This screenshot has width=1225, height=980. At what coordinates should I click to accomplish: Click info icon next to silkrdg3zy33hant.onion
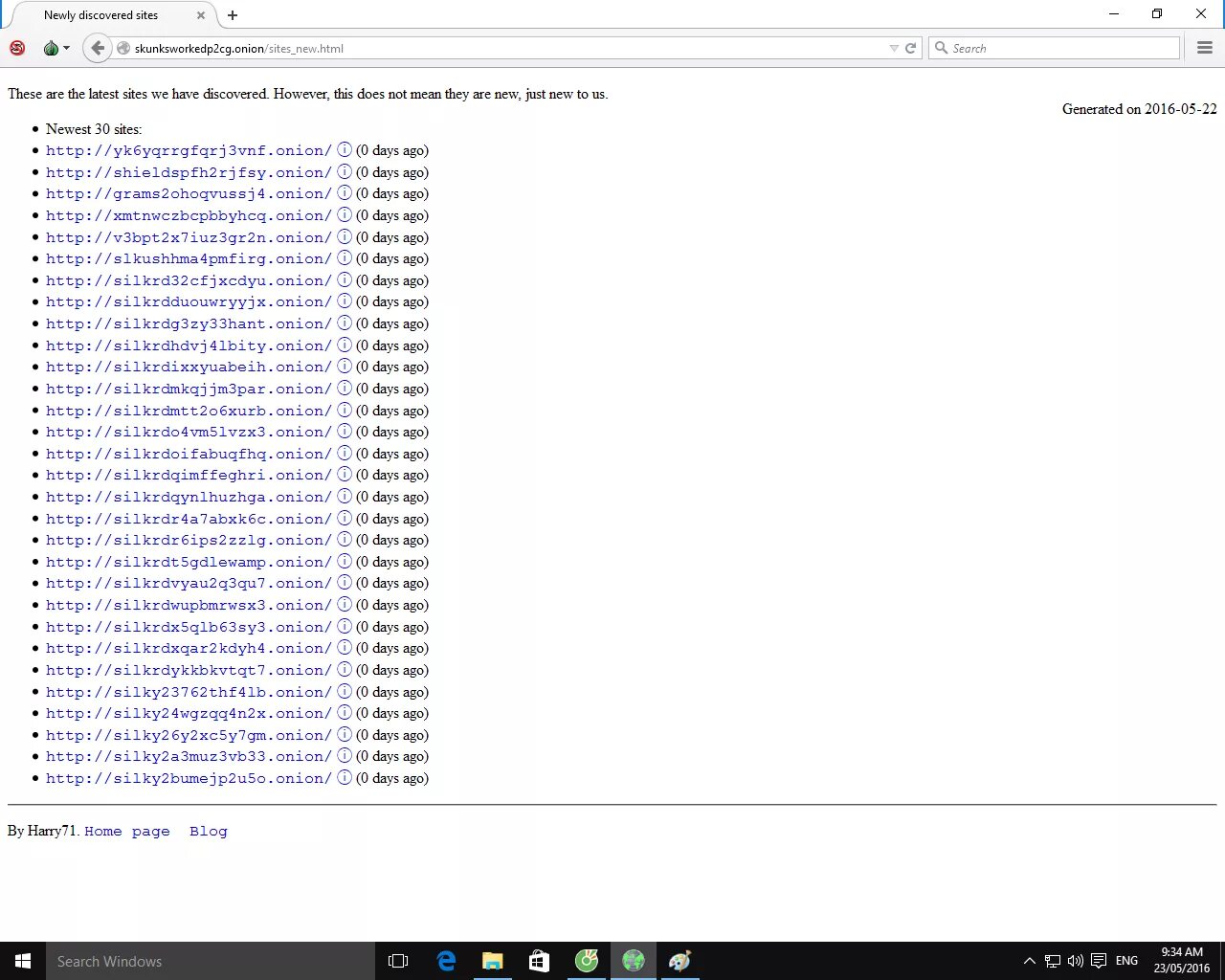345,323
